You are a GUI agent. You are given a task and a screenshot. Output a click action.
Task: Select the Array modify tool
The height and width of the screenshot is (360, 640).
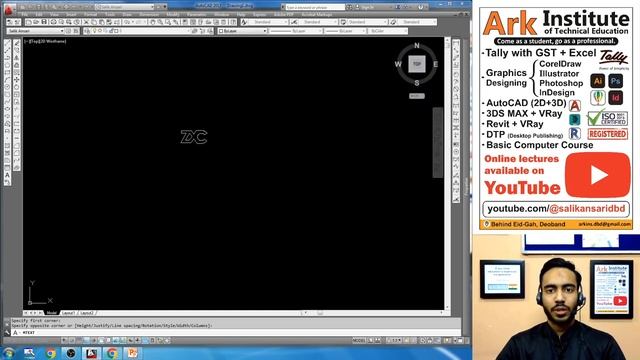click(x=17, y=72)
